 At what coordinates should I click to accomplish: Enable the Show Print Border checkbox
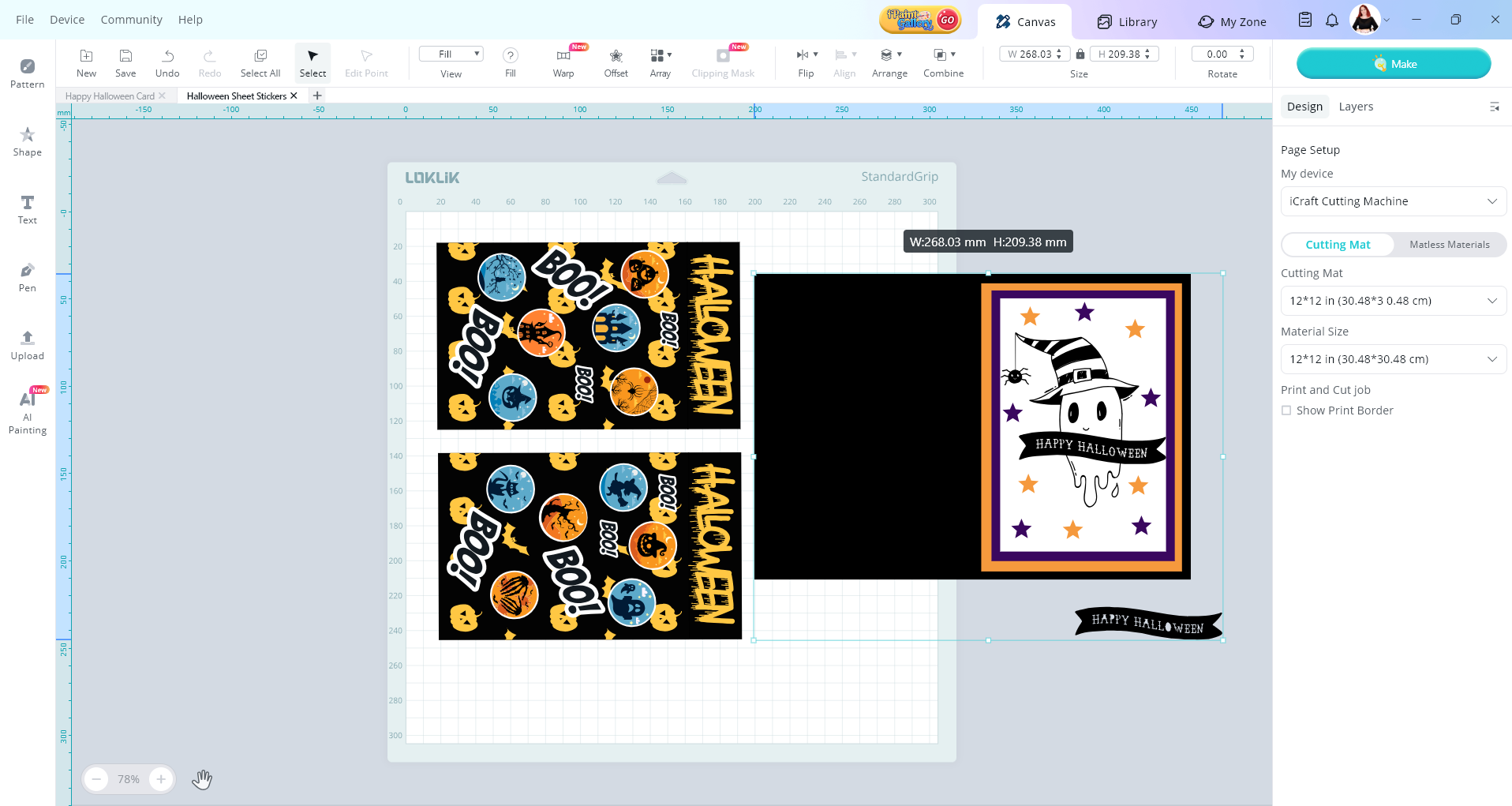click(1286, 410)
